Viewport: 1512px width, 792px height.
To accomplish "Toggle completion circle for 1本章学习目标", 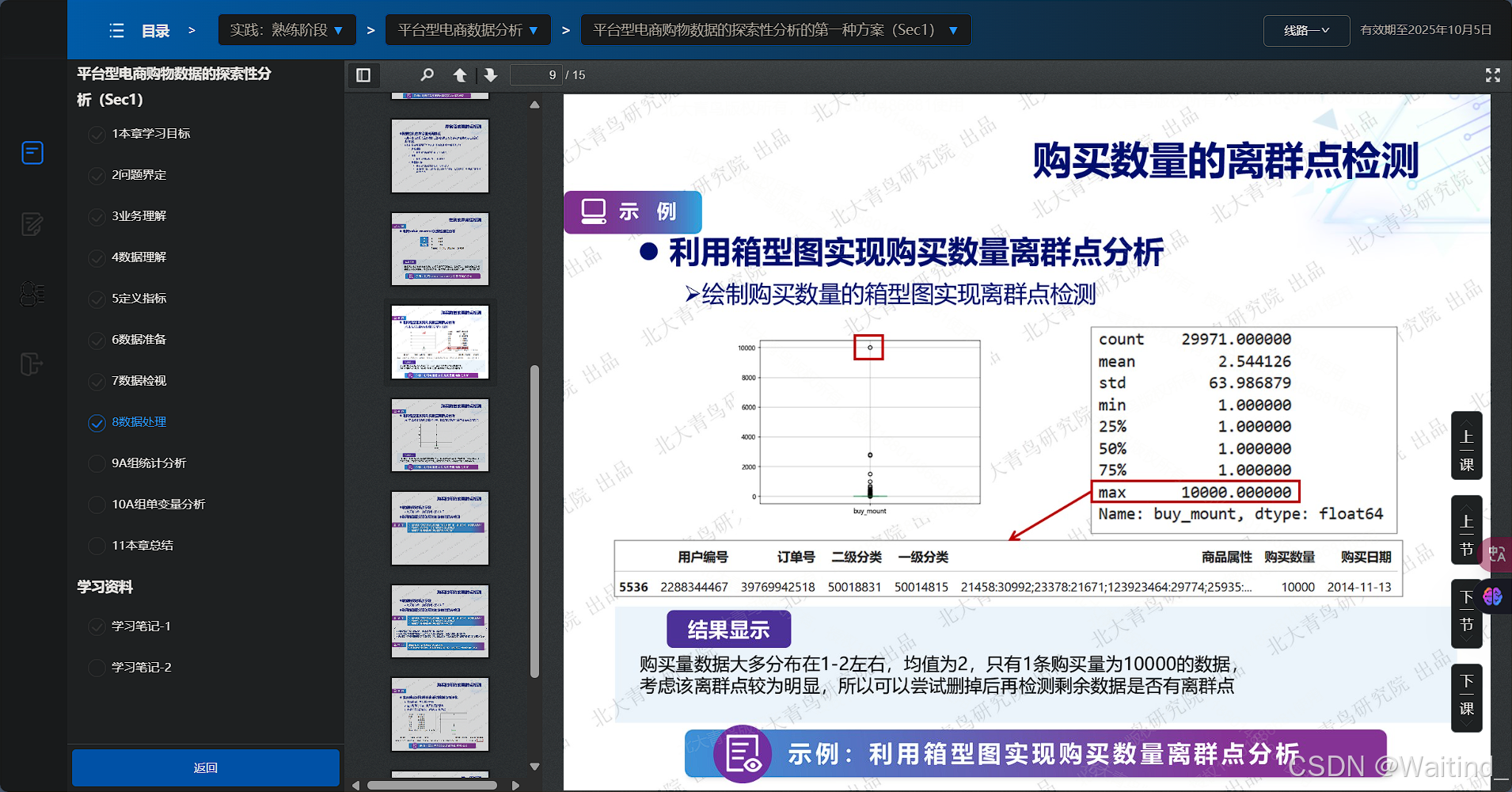I will (x=97, y=135).
